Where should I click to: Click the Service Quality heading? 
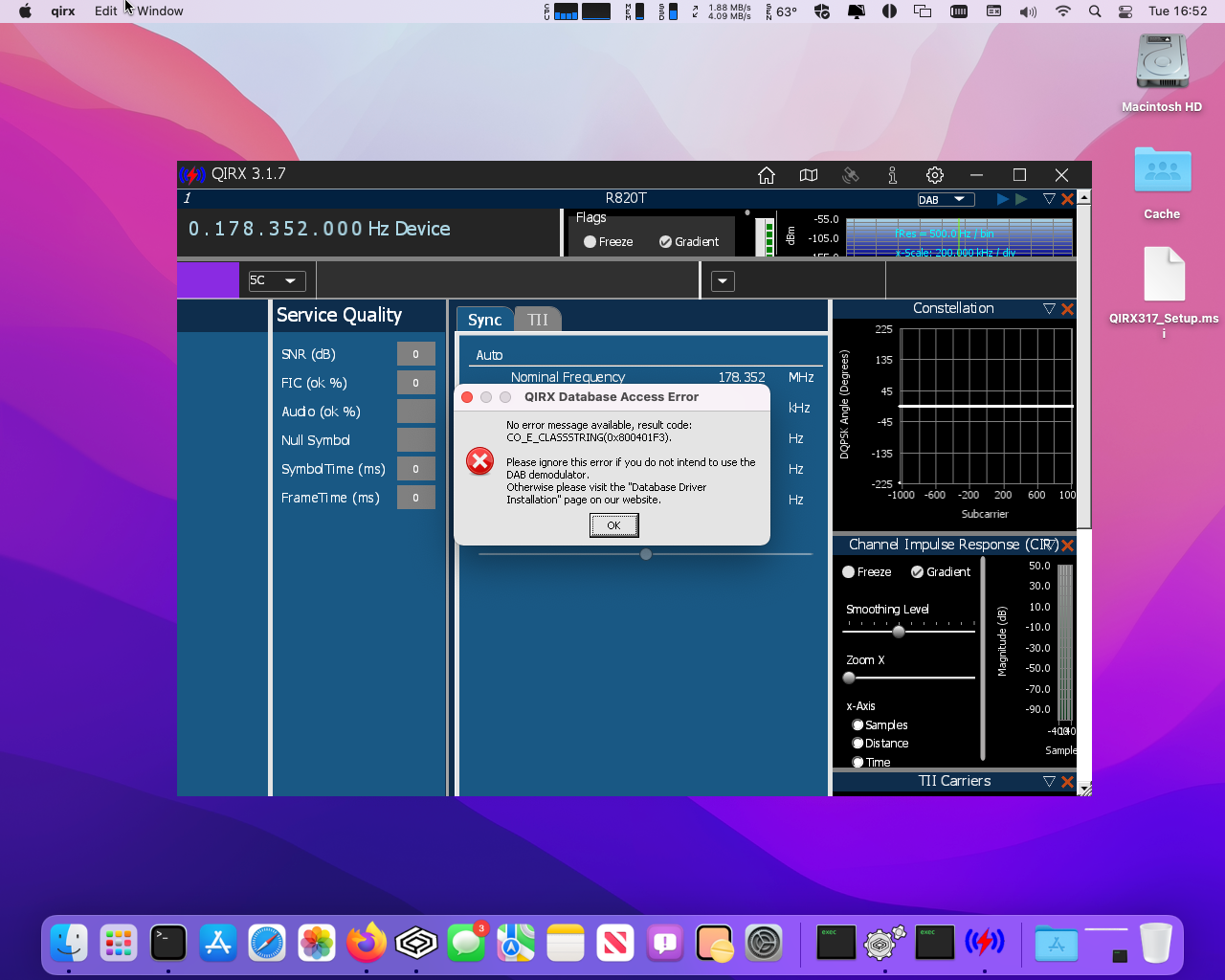[x=339, y=315]
